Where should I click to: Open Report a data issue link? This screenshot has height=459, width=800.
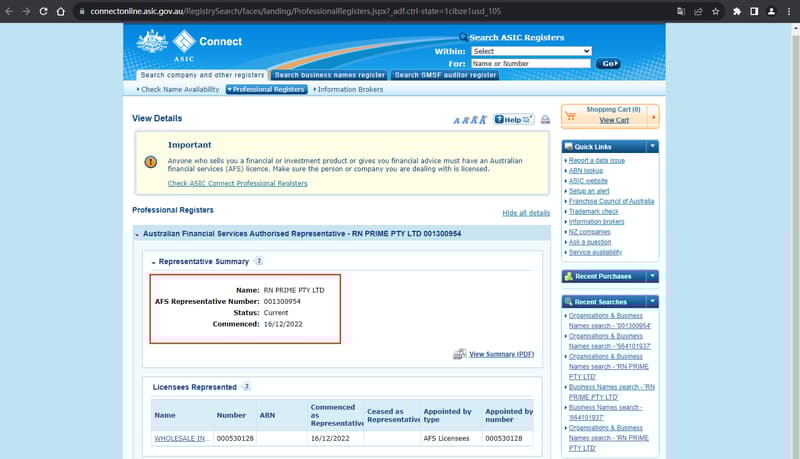coord(596,161)
